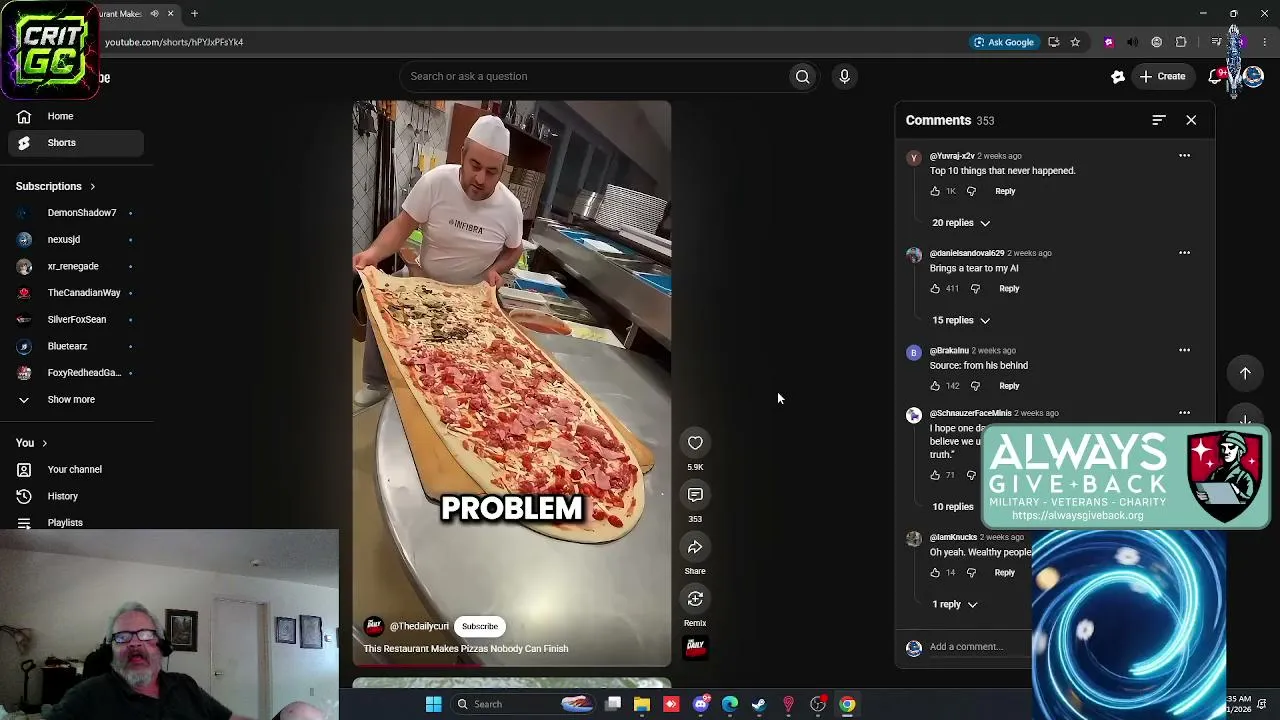Like the Short video
This screenshot has width=1280, height=720.
click(x=695, y=443)
